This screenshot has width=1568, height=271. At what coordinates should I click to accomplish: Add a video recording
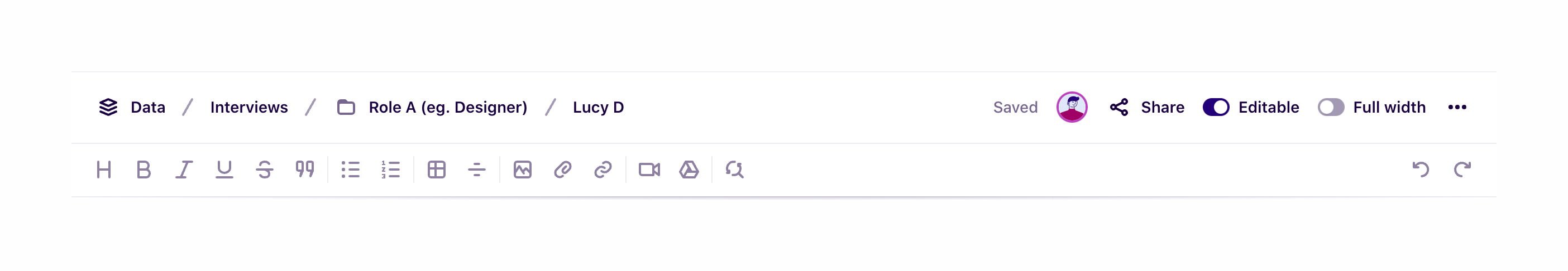tap(649, 170)
